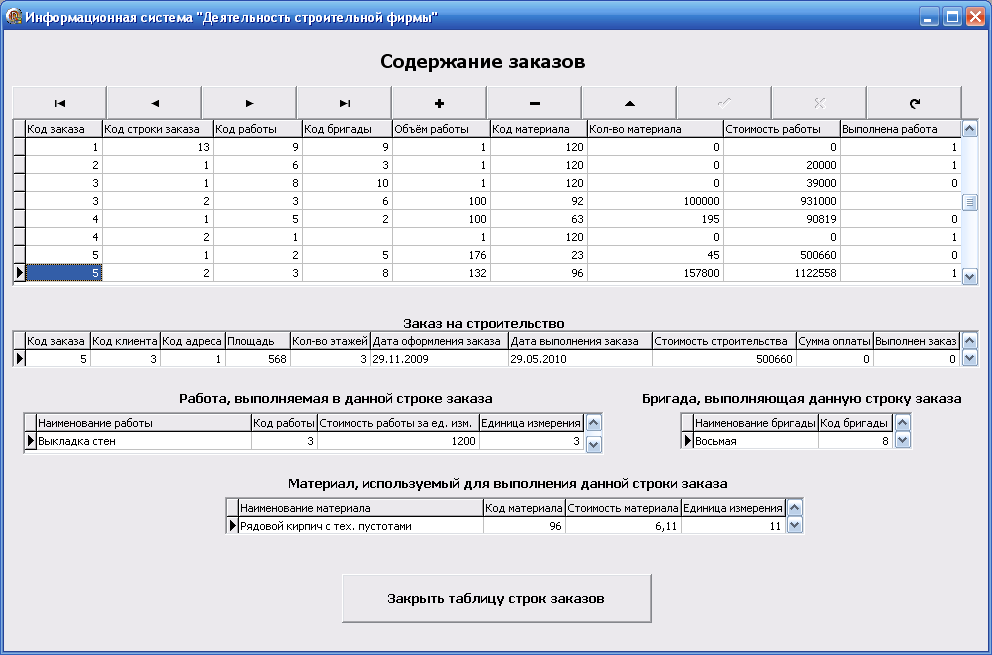Select cell with work cost 1122558

(781, 273)
